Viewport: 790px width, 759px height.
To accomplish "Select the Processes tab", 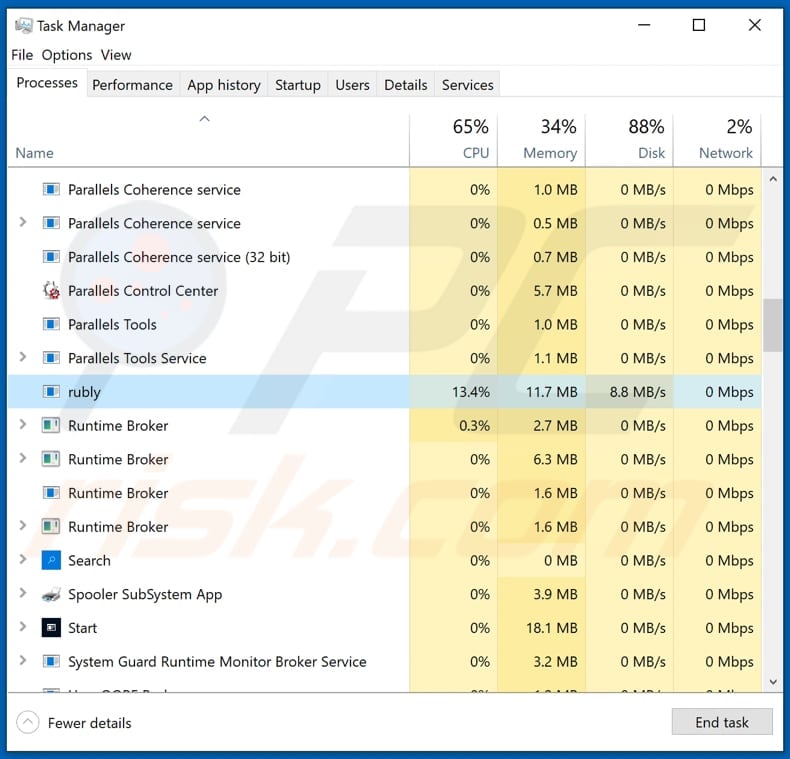I will pyautogui.click(x=47, y=83).
